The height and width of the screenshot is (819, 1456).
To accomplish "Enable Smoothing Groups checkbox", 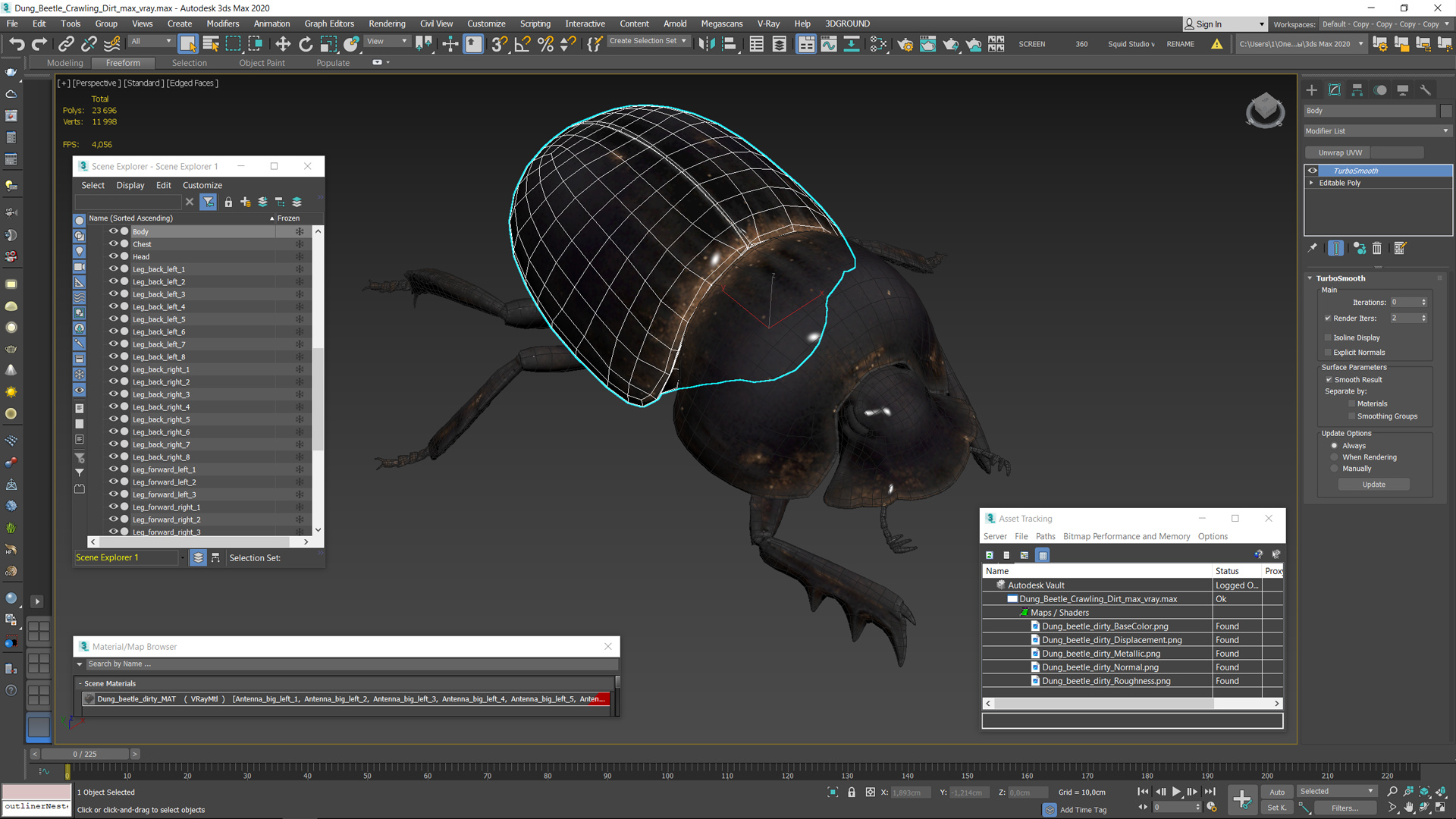I will (x=1351, y=416).
